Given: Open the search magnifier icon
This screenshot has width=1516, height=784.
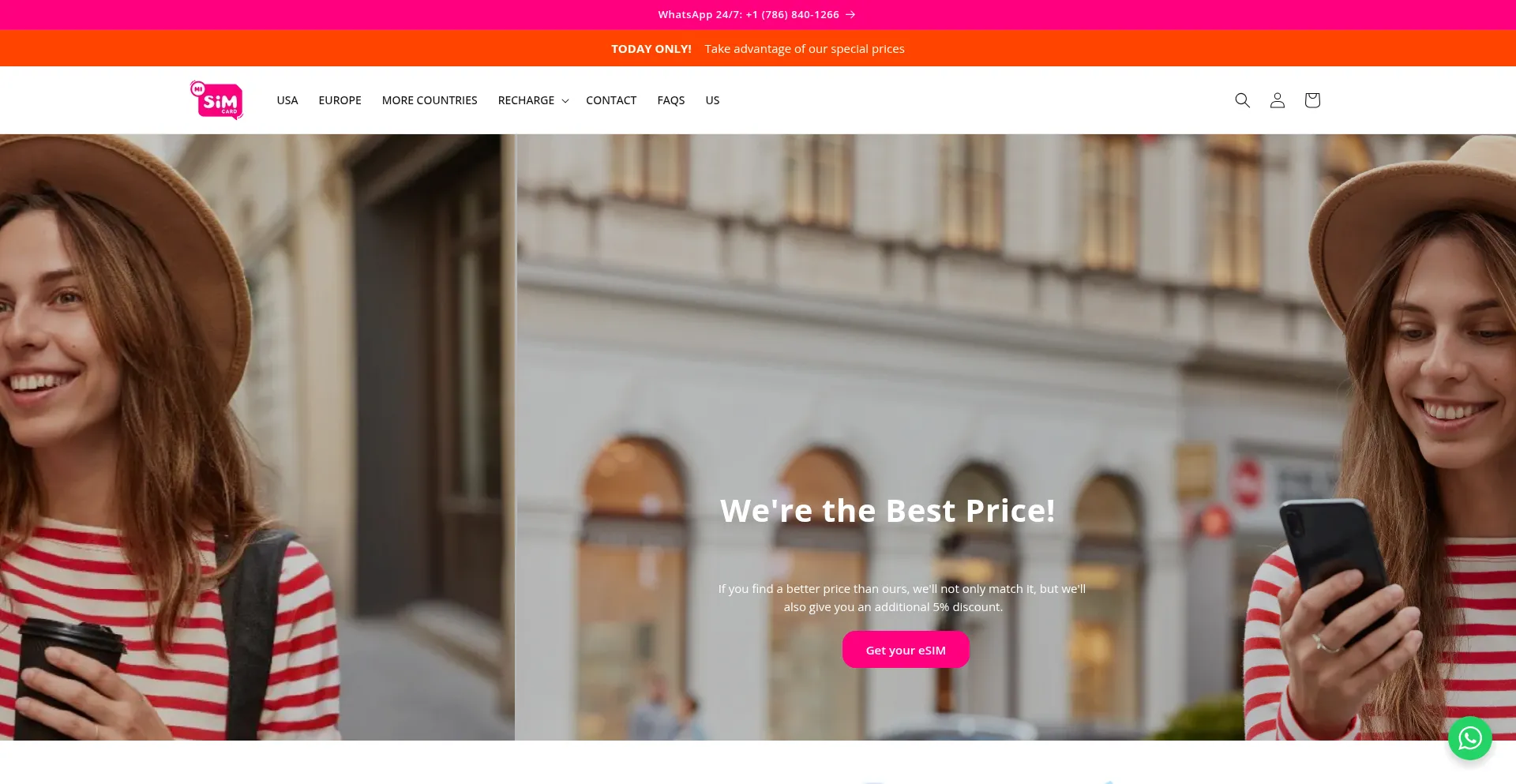Looking at the screenshot, I should click(x=1242, y=100).
